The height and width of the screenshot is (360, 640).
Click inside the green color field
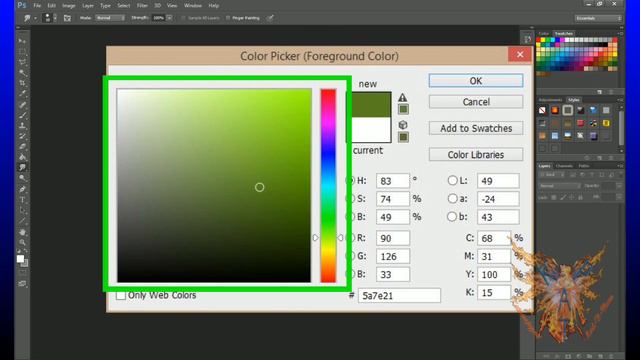coord(214,186)
